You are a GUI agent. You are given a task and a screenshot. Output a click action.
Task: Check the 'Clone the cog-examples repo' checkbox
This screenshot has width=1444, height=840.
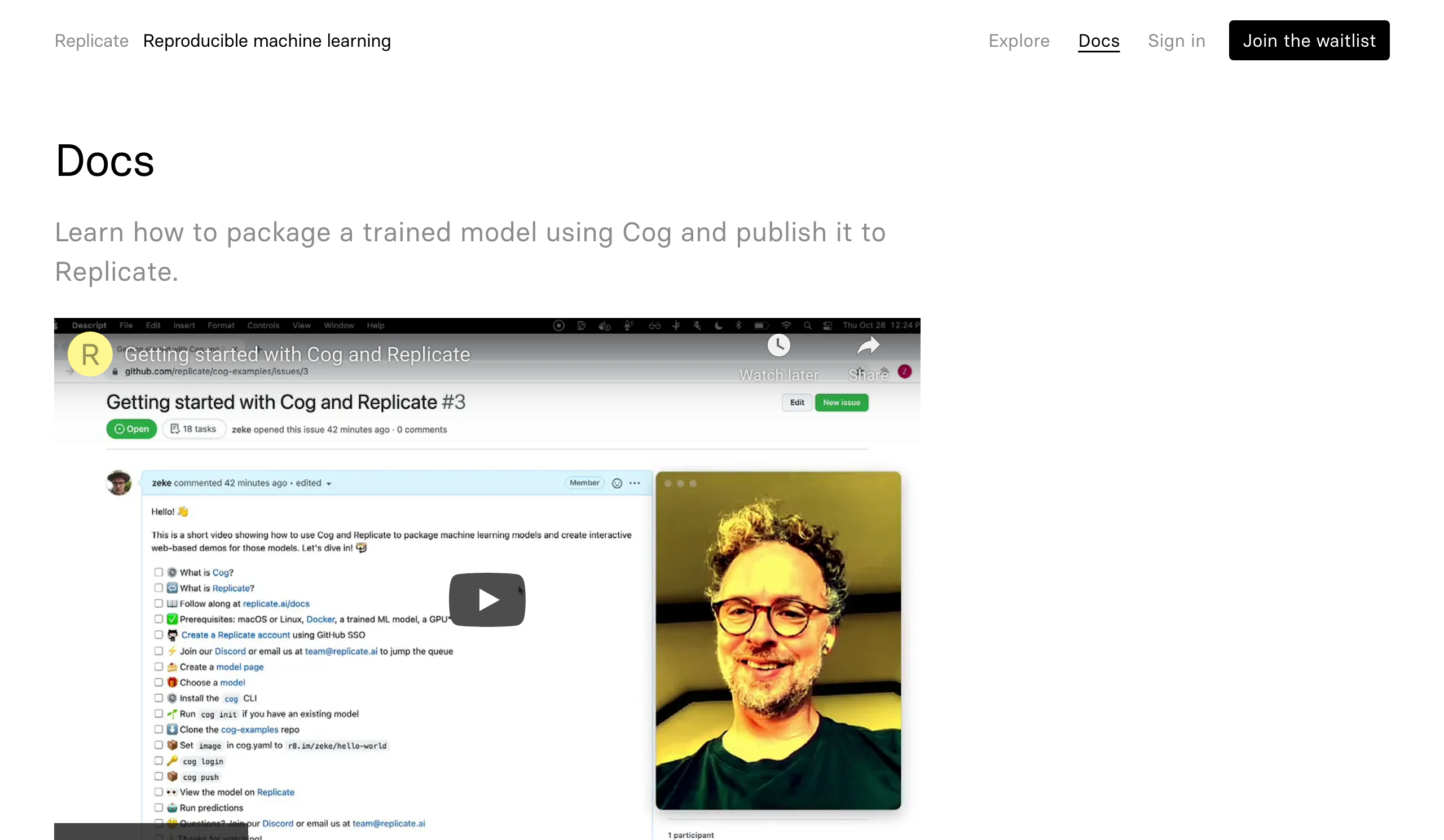click(158, 730)
